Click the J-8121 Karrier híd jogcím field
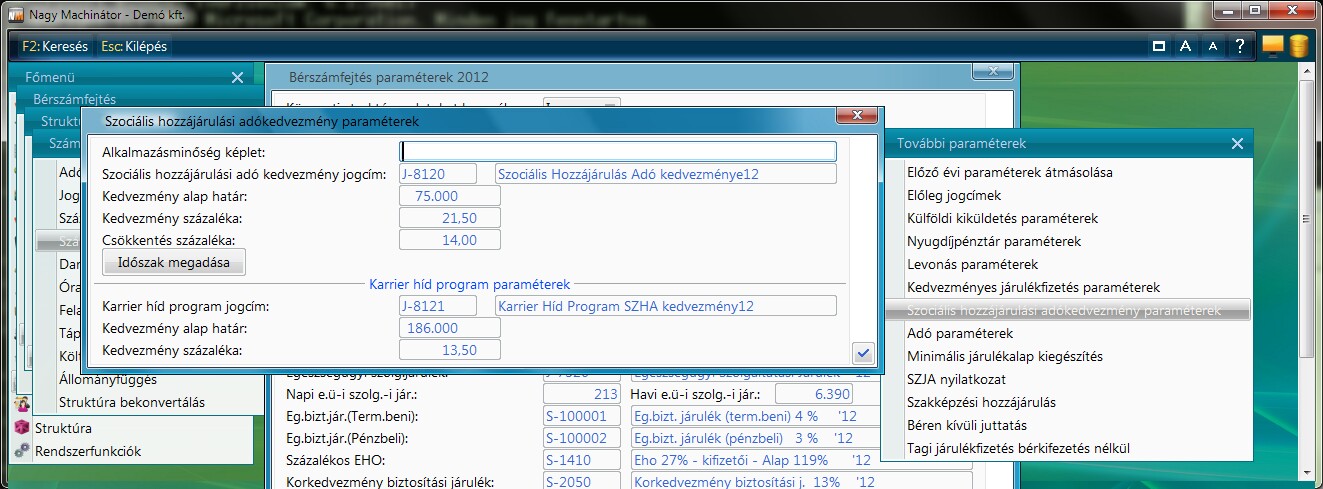Screen dimensions: 1323x489 point(438,306)
